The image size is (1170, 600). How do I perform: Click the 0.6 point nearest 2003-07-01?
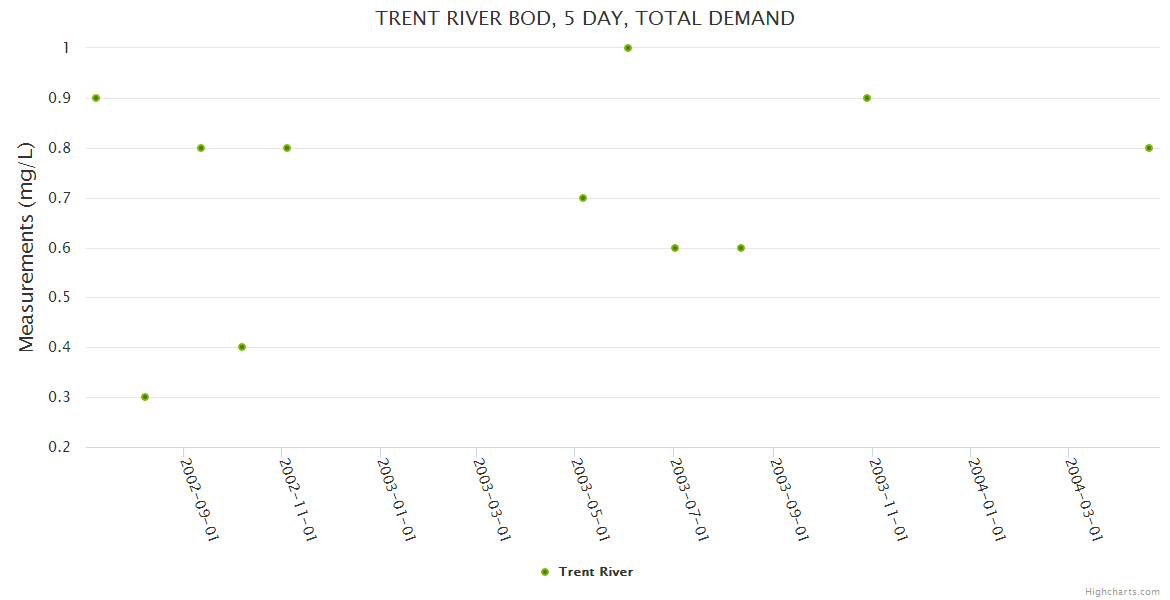pyautogui.click(x=675, y=248)
